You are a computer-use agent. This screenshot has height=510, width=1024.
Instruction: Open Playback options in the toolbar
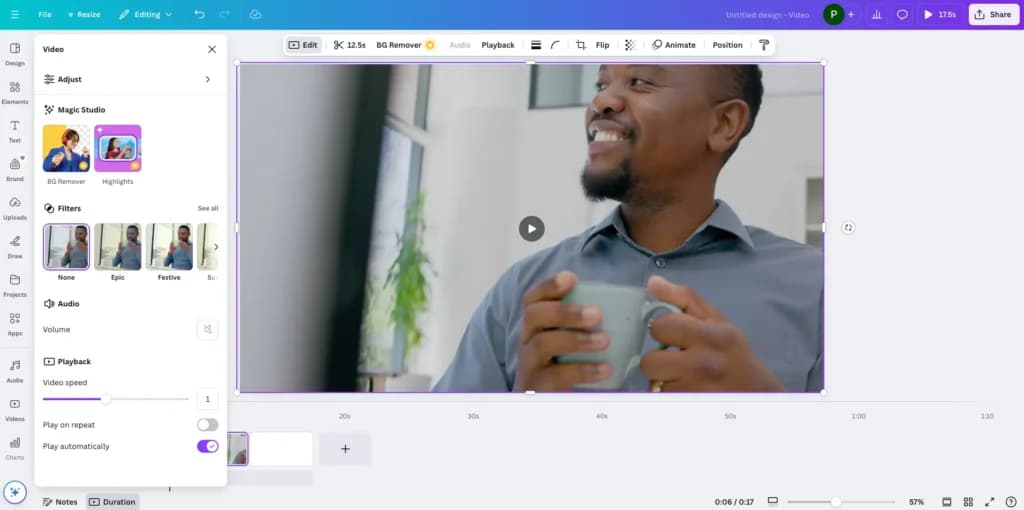coord(498,45)
